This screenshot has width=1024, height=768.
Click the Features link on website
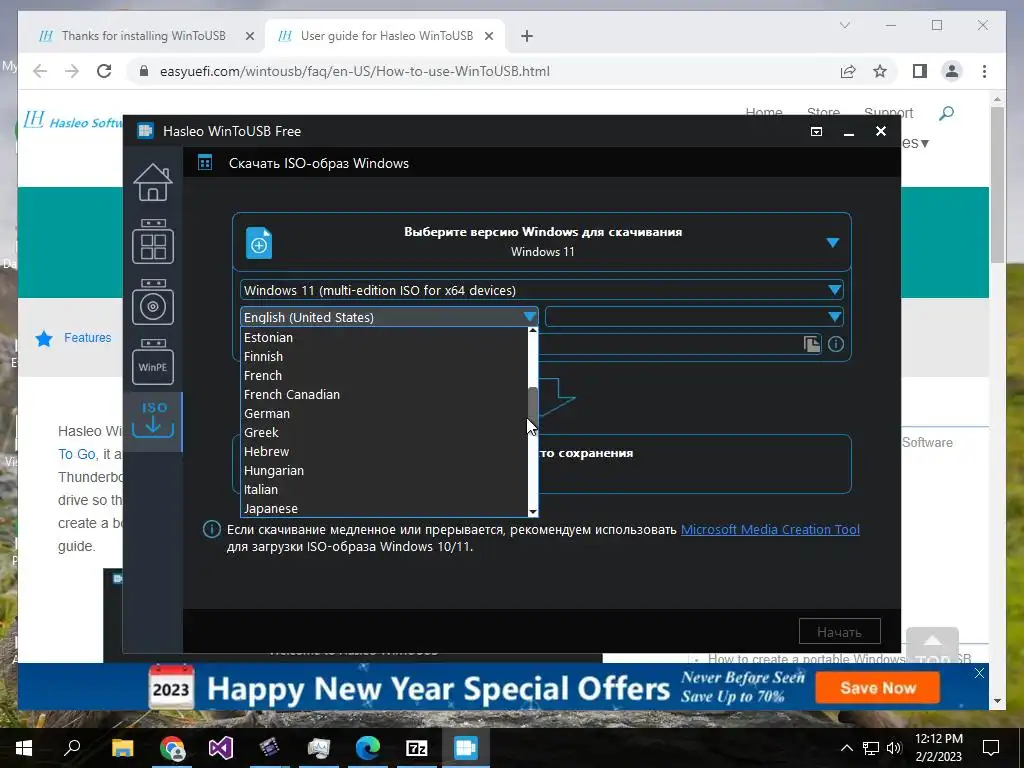click(x=88, y=338)
